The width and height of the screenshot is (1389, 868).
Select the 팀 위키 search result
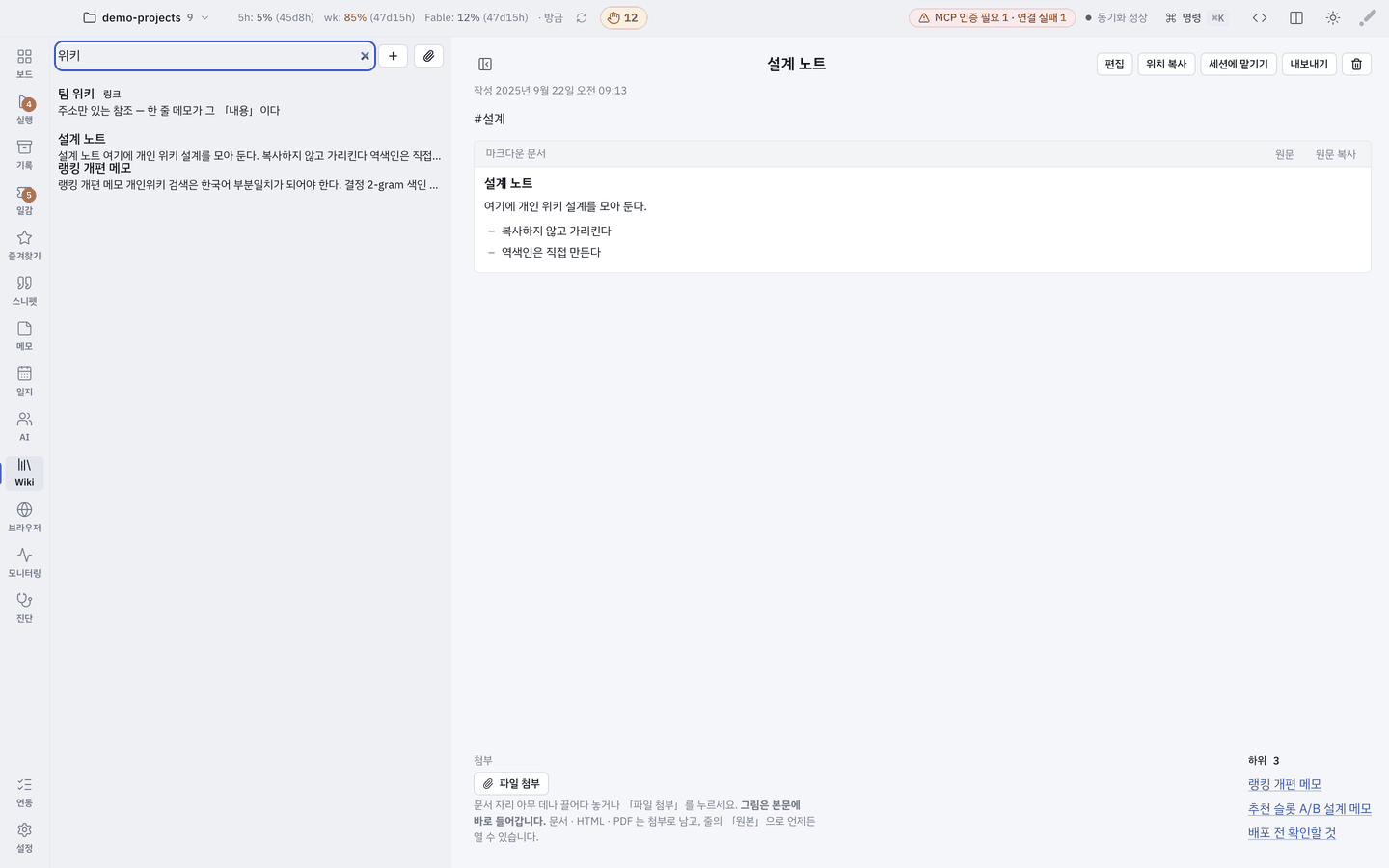pyautogui.click(x=250, y=101)
